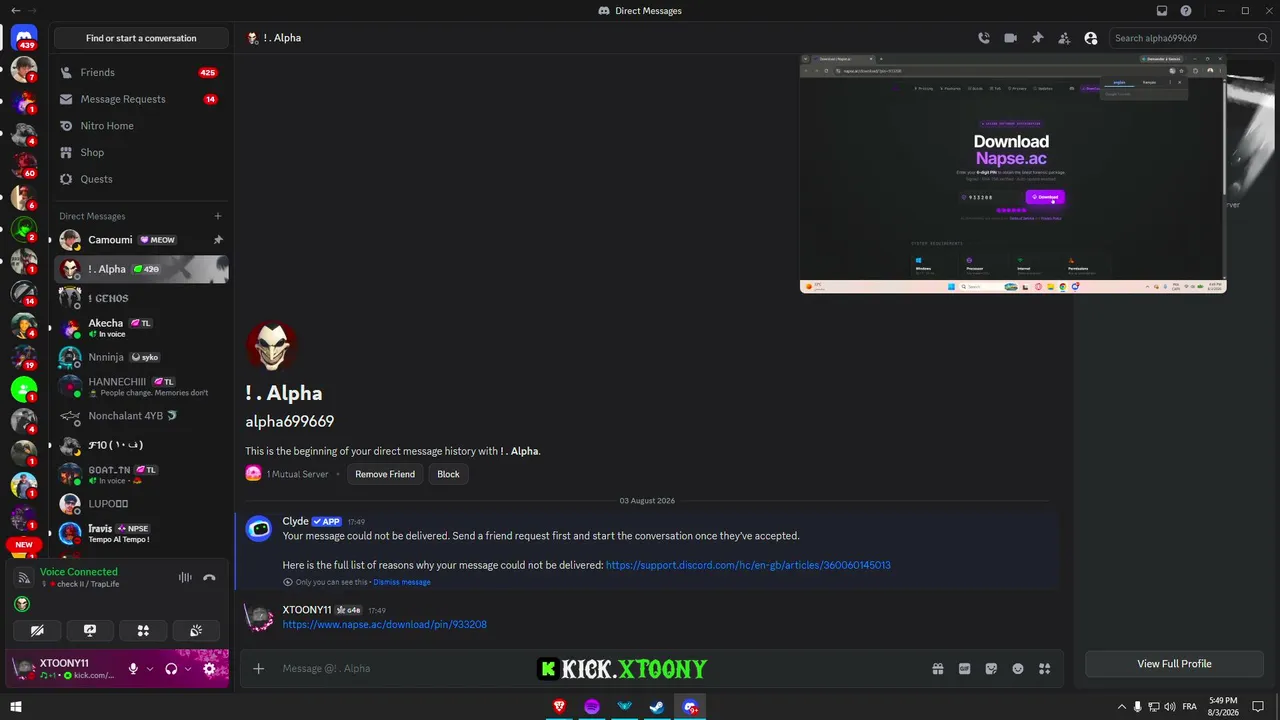Open apps launcher in the message bar

[1045, 669]
